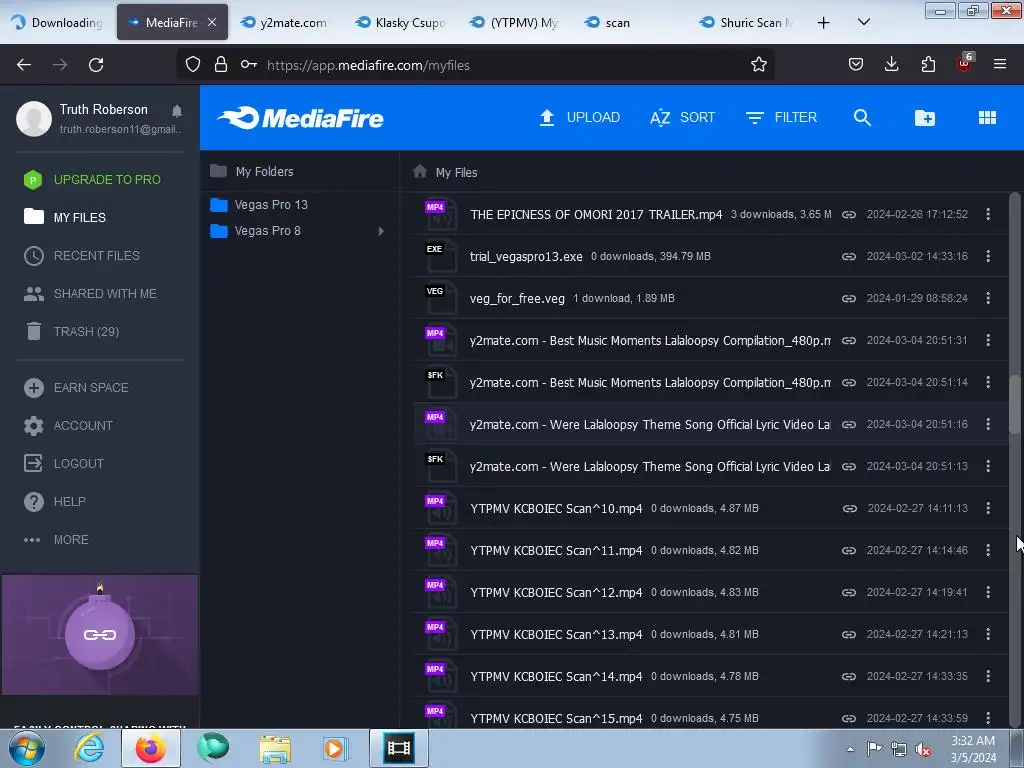Bookmark this page with the star icon
Viewport: 1024px width, 768px height.
(758, 65)
